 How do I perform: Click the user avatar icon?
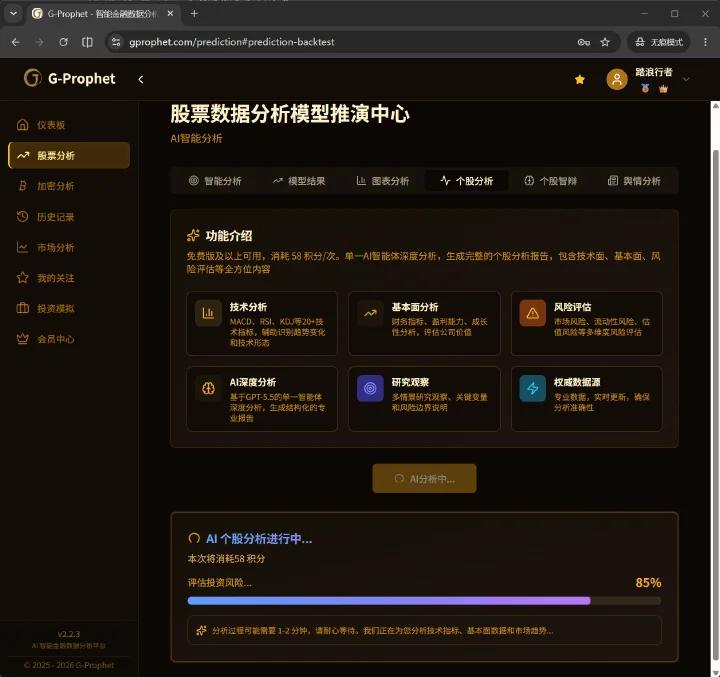[617, 79]
